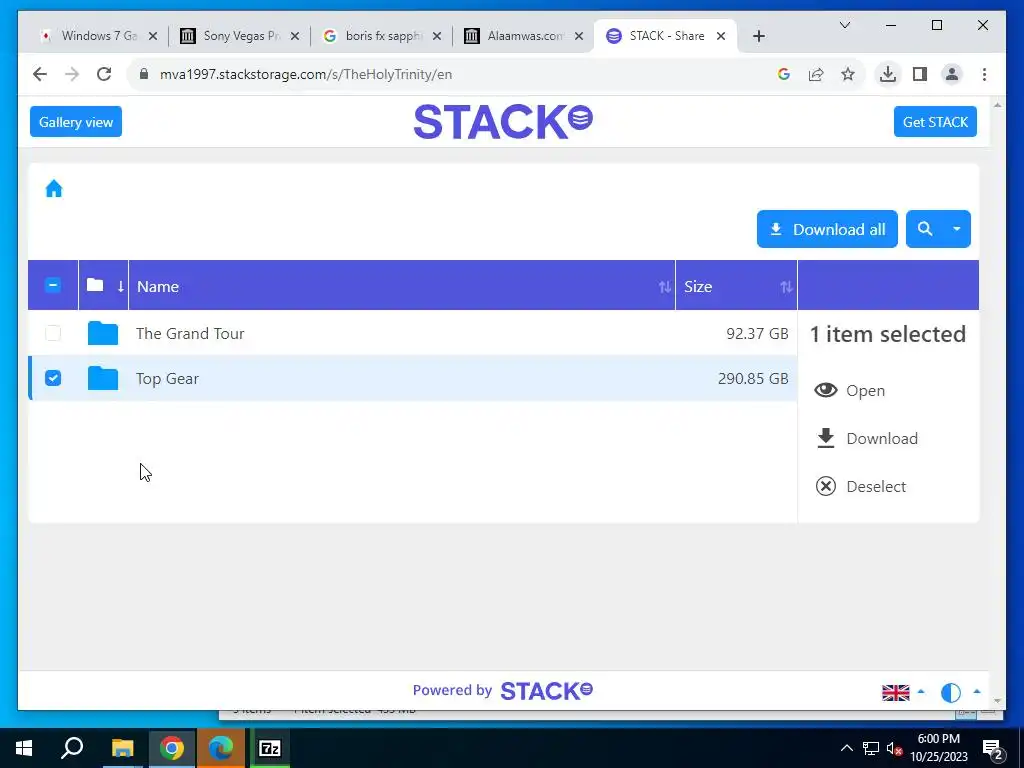Click the 290.85 GB size value
The height and width of the screenshot is (768, 1024).
click(753, 378)
